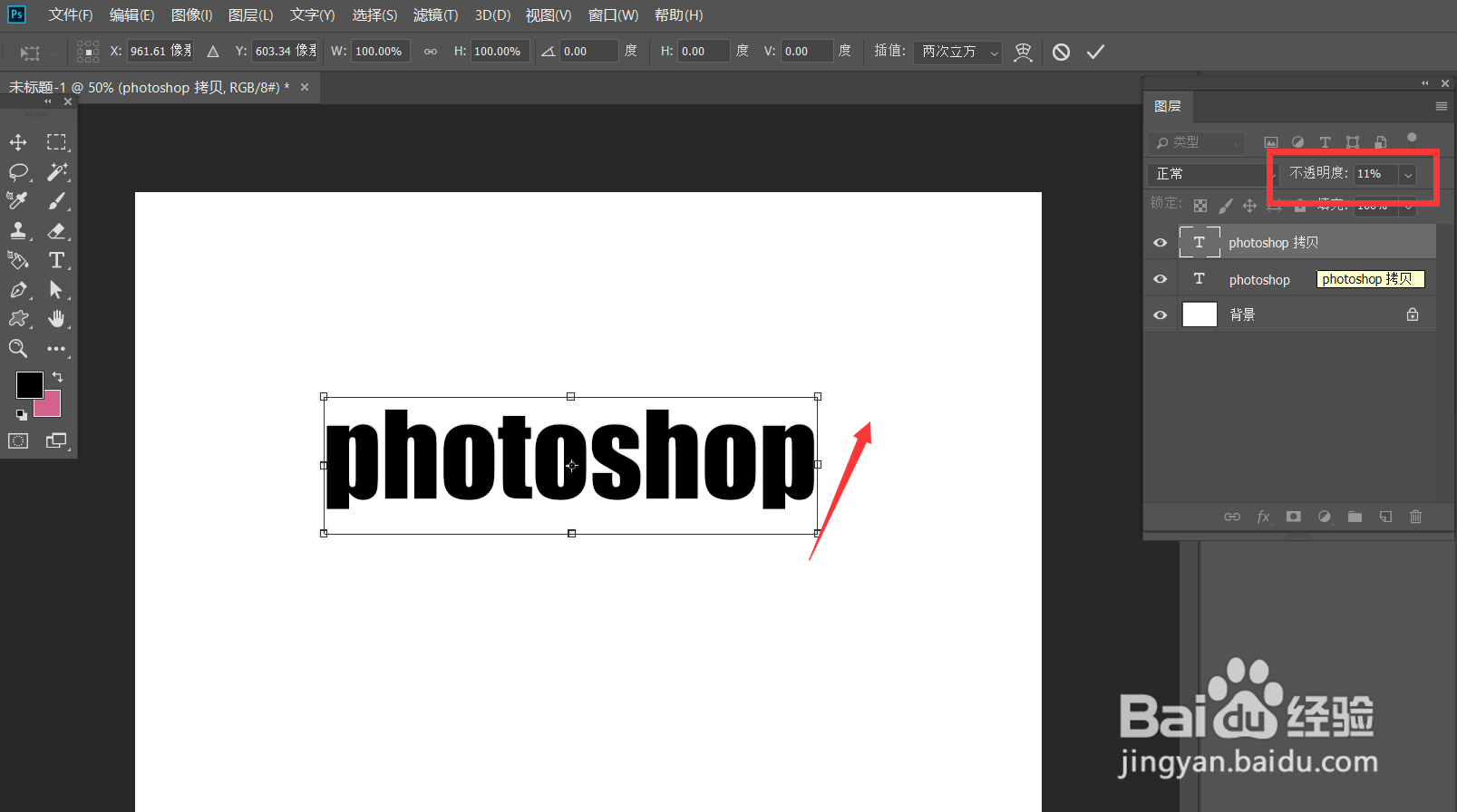Switch to the 图层 panel tab
The width and height of the screenshot is (1457, 812).
[1168, 106]
